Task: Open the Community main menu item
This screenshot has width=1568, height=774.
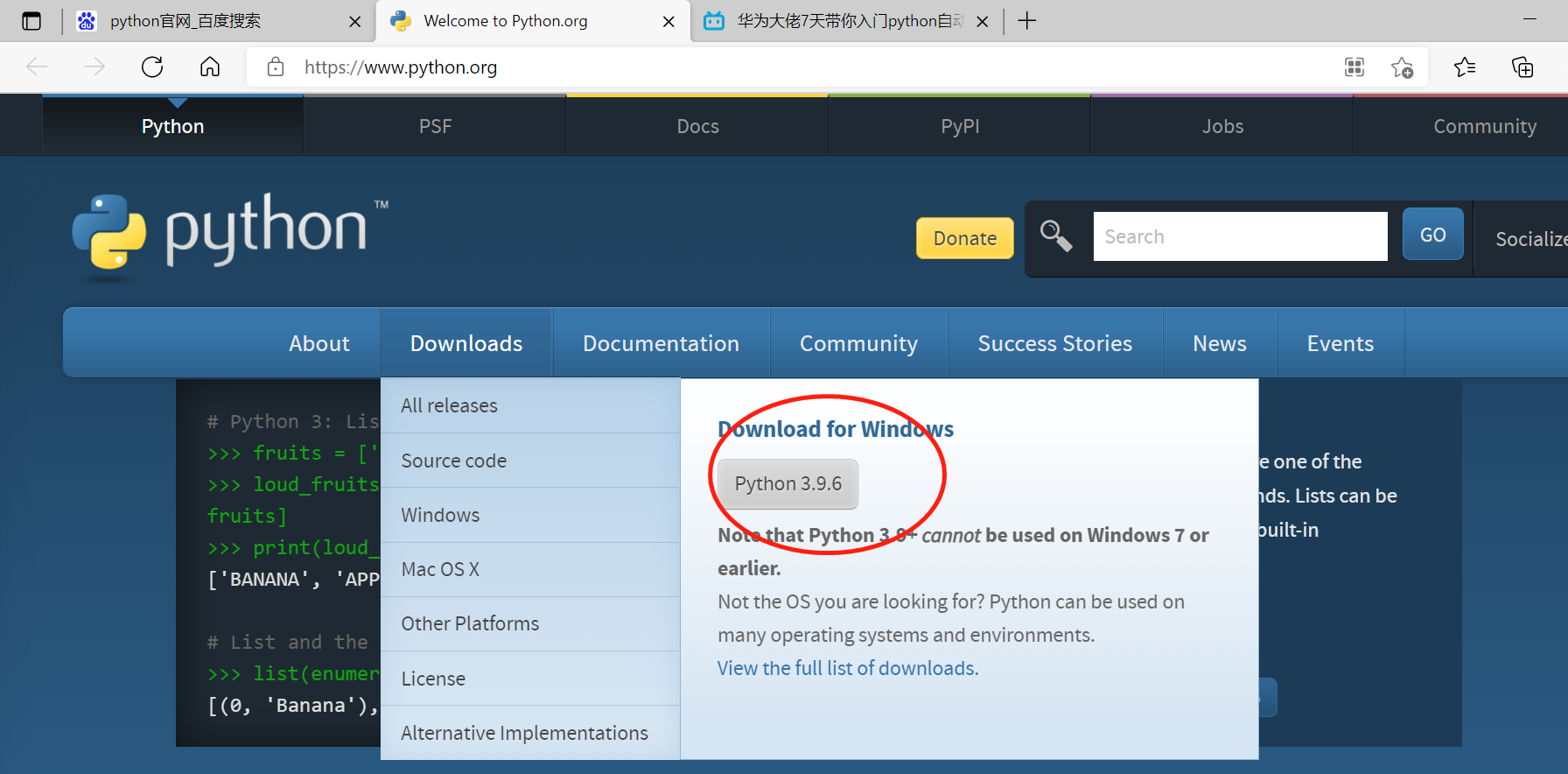Action: point(858,343)
